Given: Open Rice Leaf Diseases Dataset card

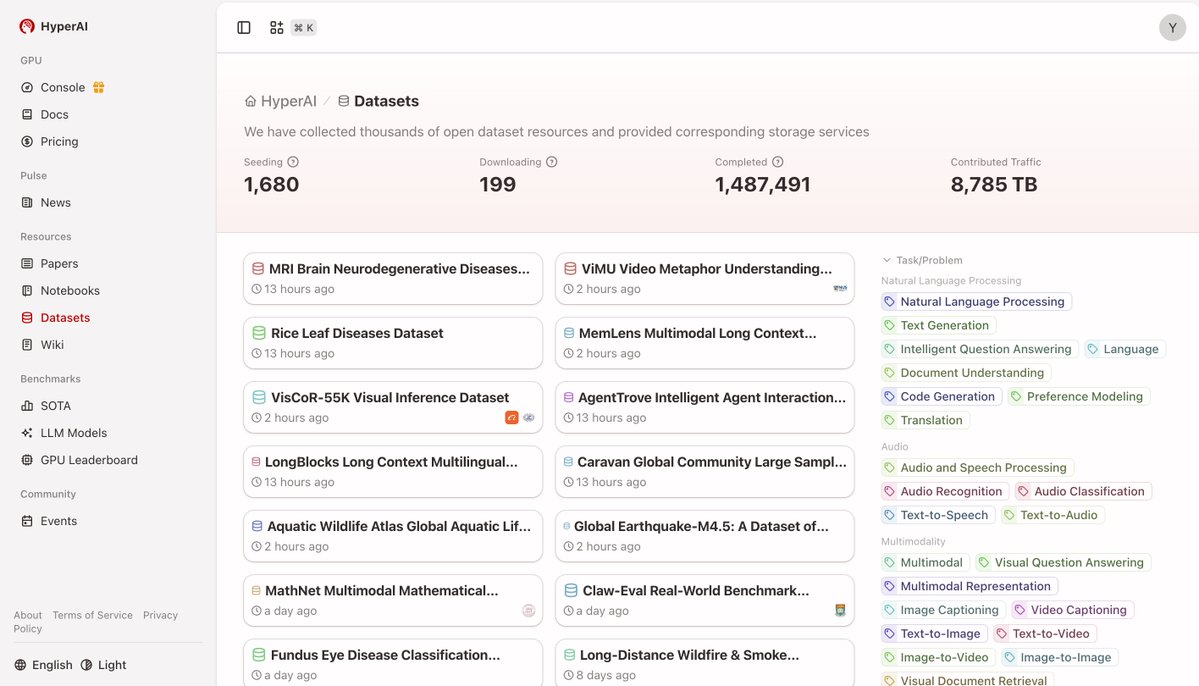Looking at the screenshot, I should [393, 343].
